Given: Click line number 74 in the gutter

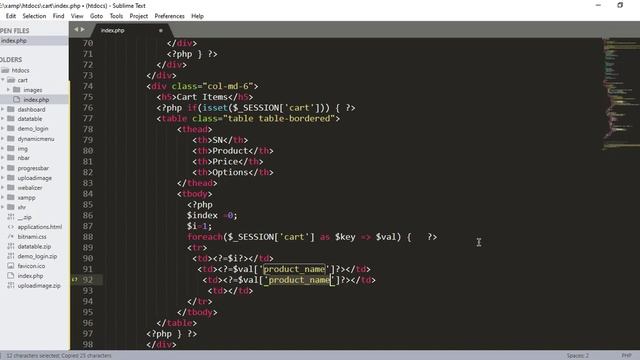Looking at the screenshot, I should (88, 86).
